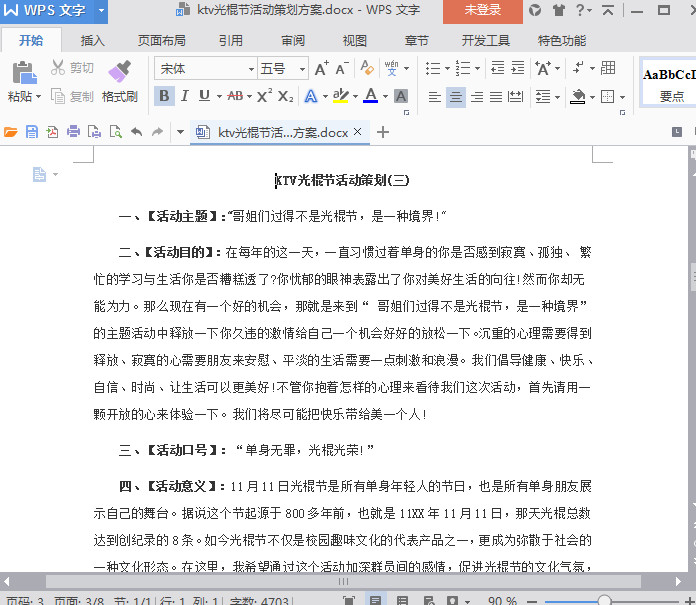Image resolution: width=696 pixels, height=605 pixels.
Task: Switch to the 视图 (View) tab
Action: (355, 41)
